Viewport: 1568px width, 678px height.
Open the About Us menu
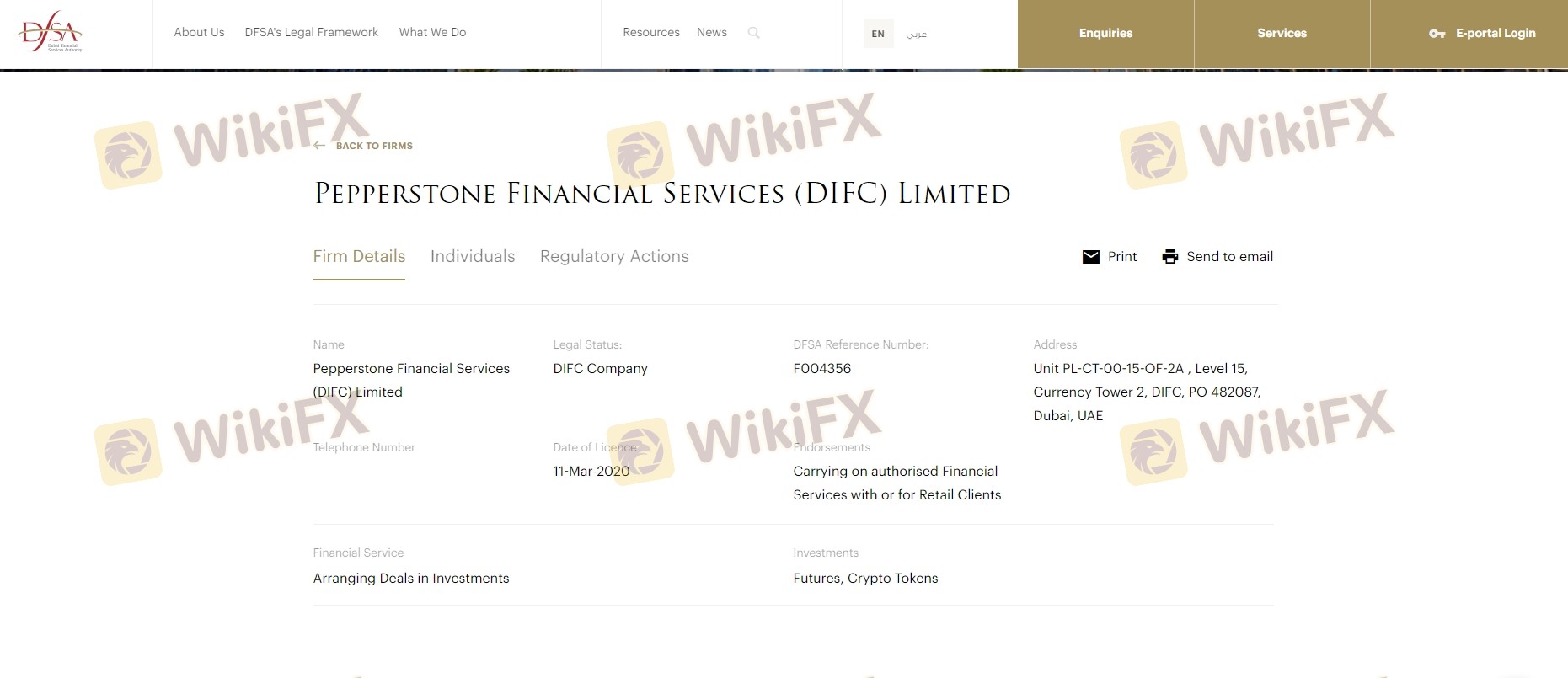pos(199,33)
